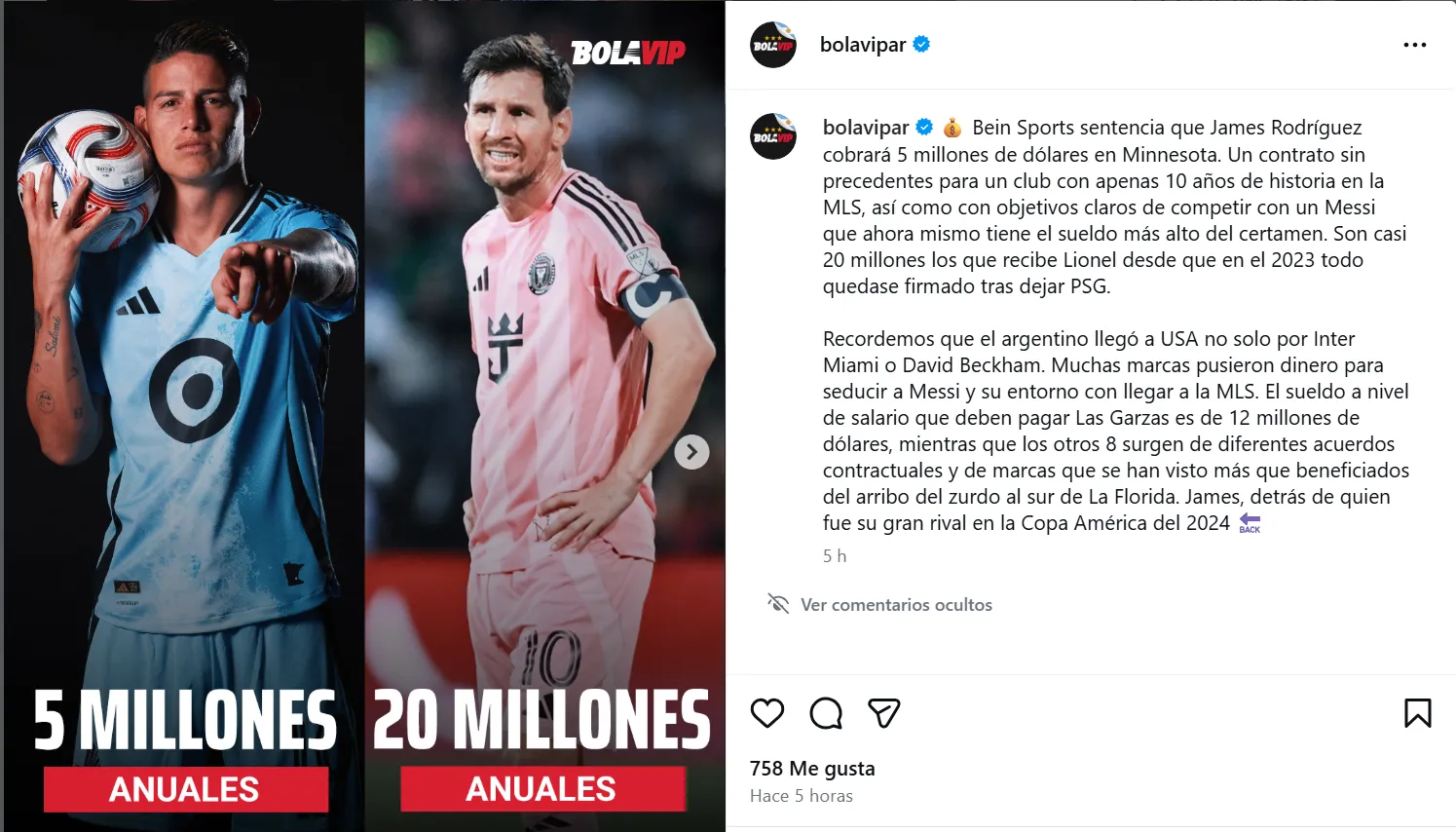
Task: Click verified badge in the caption
Action: 924,128
